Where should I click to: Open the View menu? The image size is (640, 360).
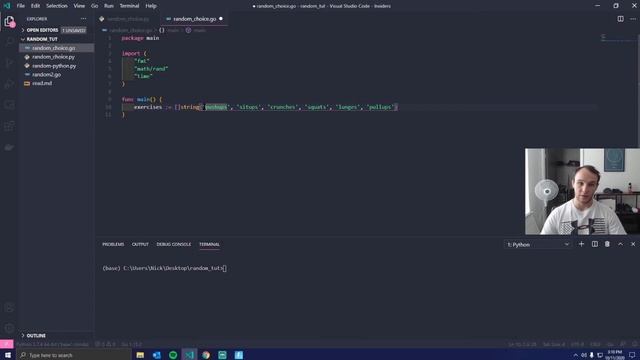point(79,6)
